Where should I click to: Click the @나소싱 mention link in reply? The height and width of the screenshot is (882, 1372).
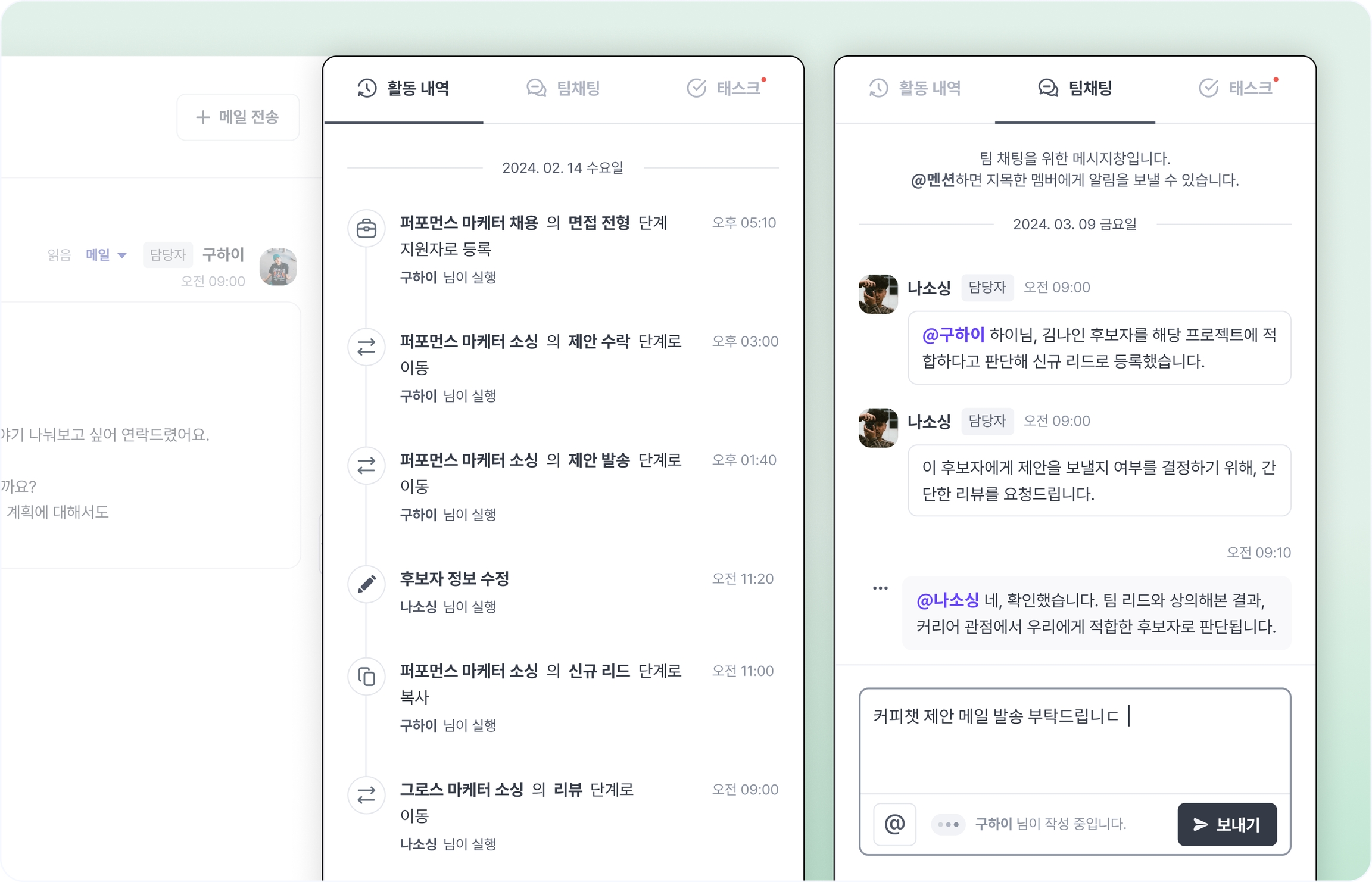(x=947, y=600)
